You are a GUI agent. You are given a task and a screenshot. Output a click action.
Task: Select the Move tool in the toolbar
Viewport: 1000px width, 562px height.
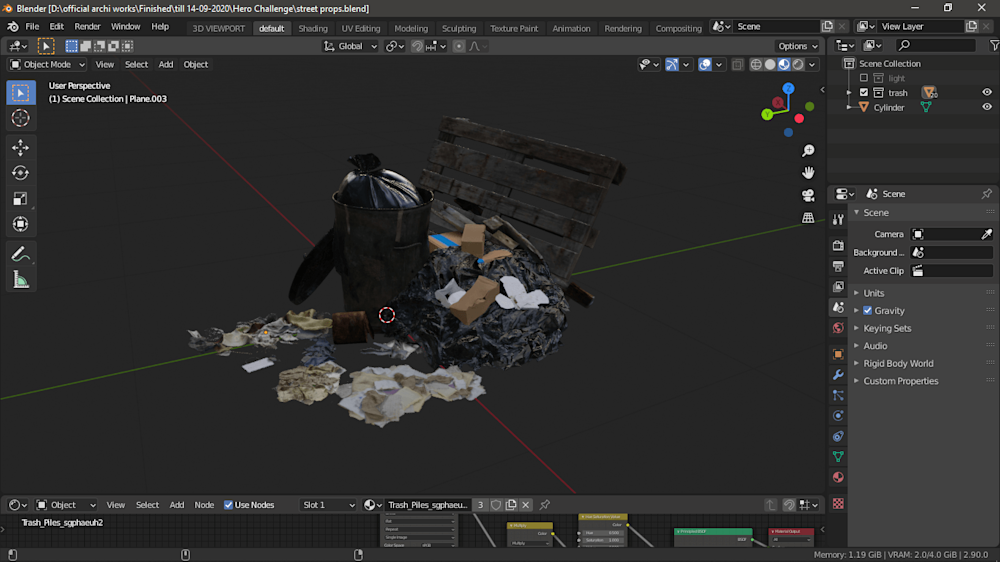point(20,148)
